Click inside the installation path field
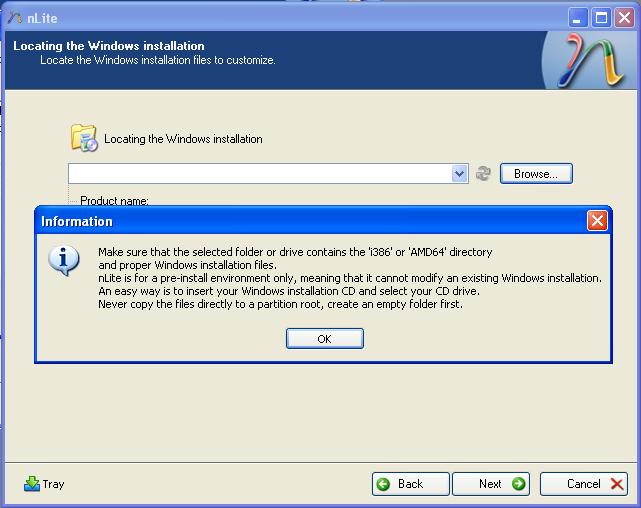 point(260,174)
